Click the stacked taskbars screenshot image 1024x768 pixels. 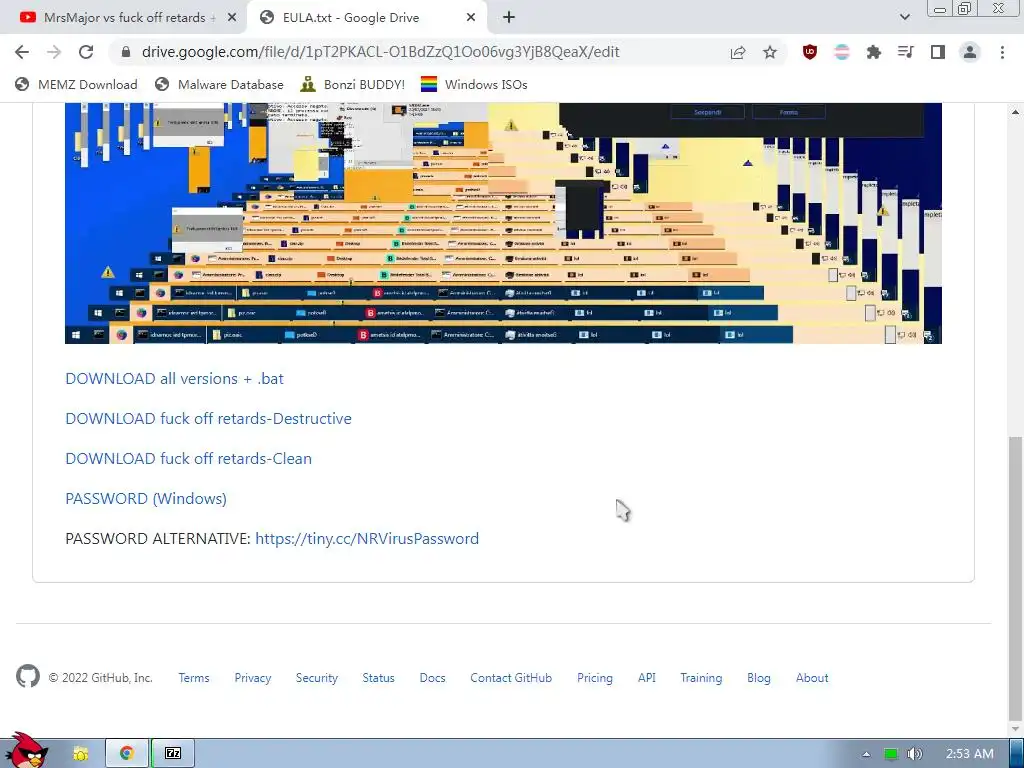click(503, 223)
